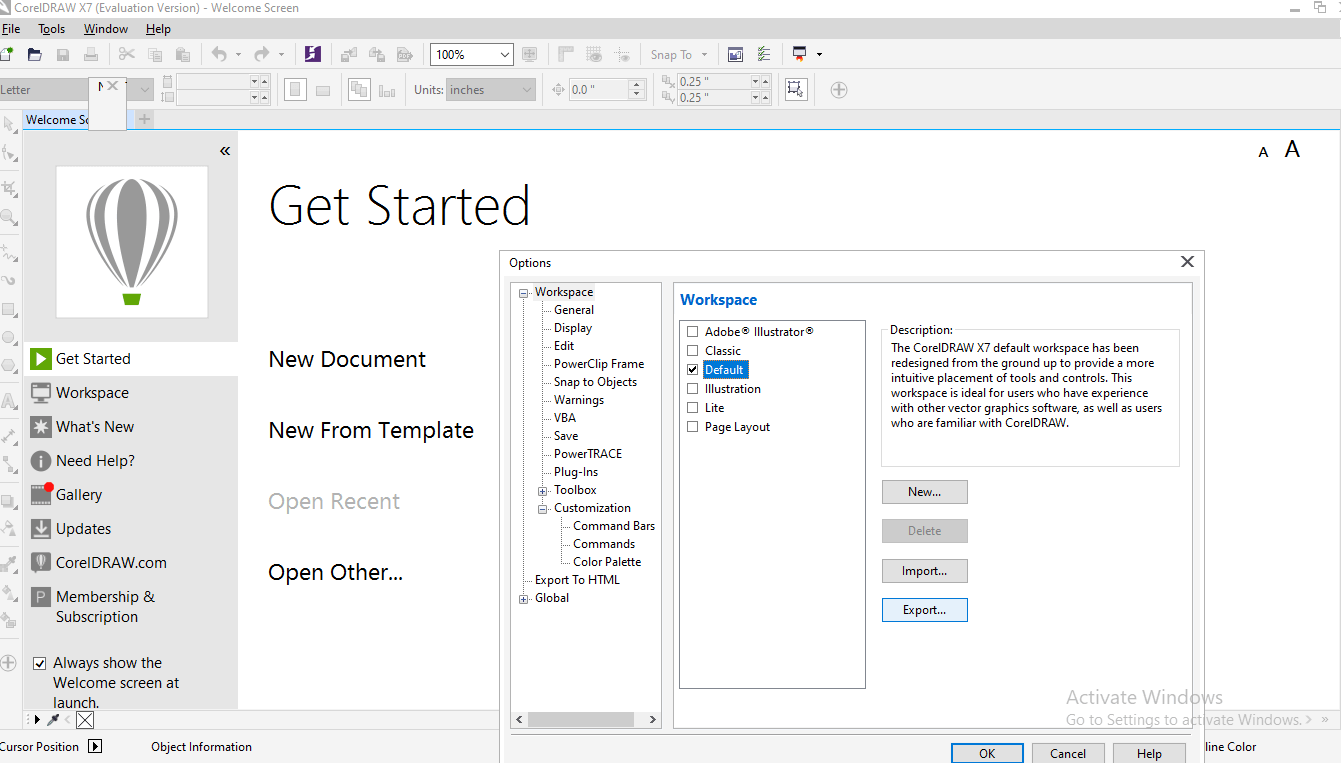Toggle Always show Welcome screen at launch
Screen dimensions: 1341x763
pyautogui.click(x=40, y=663)
